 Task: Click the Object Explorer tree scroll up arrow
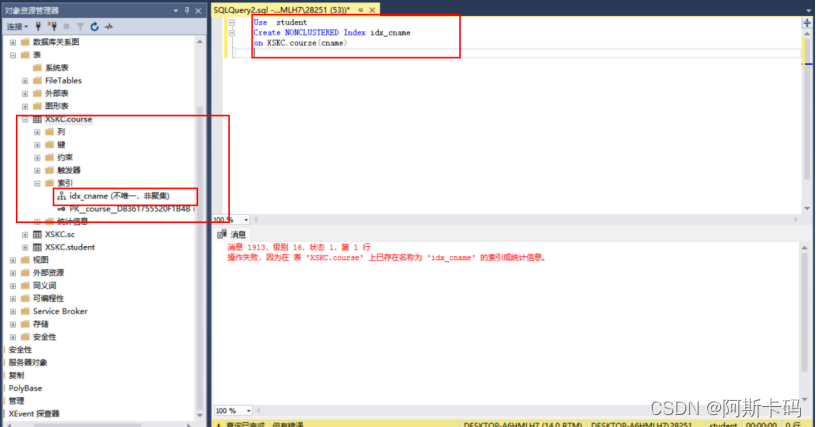pos(200,42)
